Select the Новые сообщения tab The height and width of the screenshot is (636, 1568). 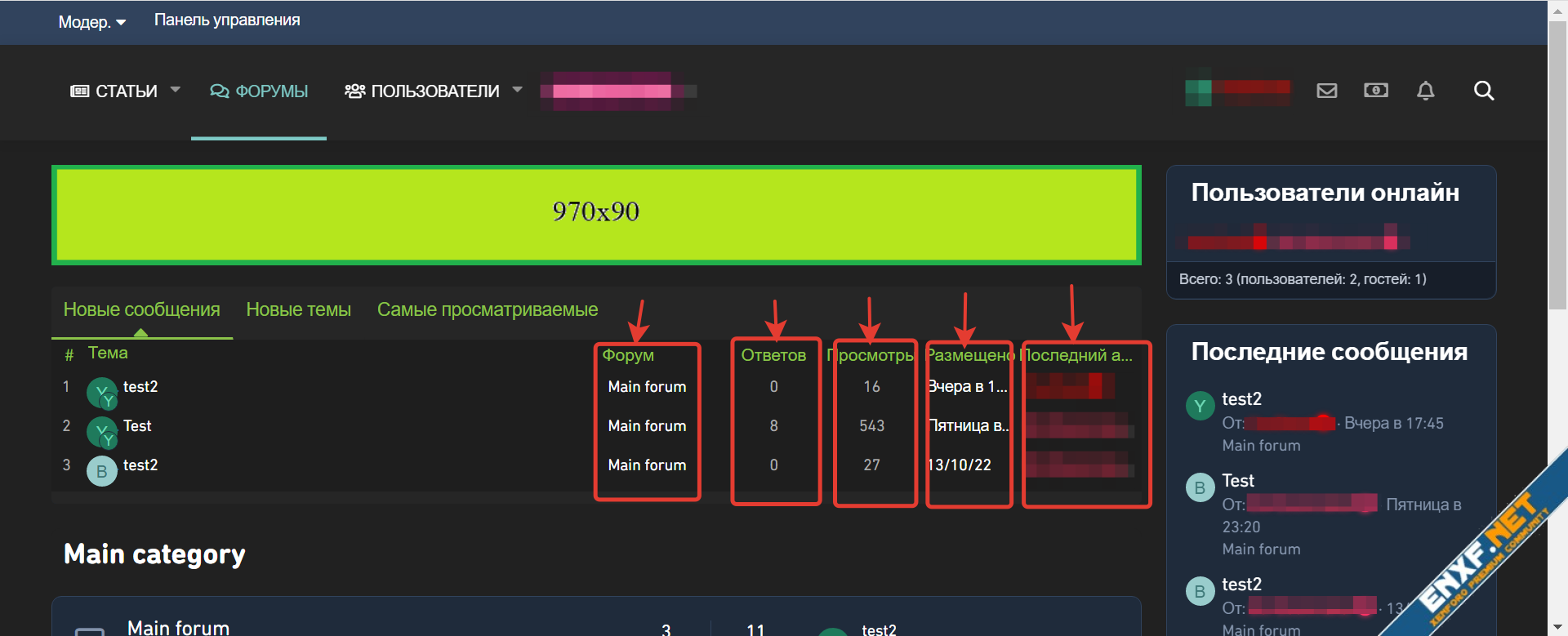[x=141, y=310]
